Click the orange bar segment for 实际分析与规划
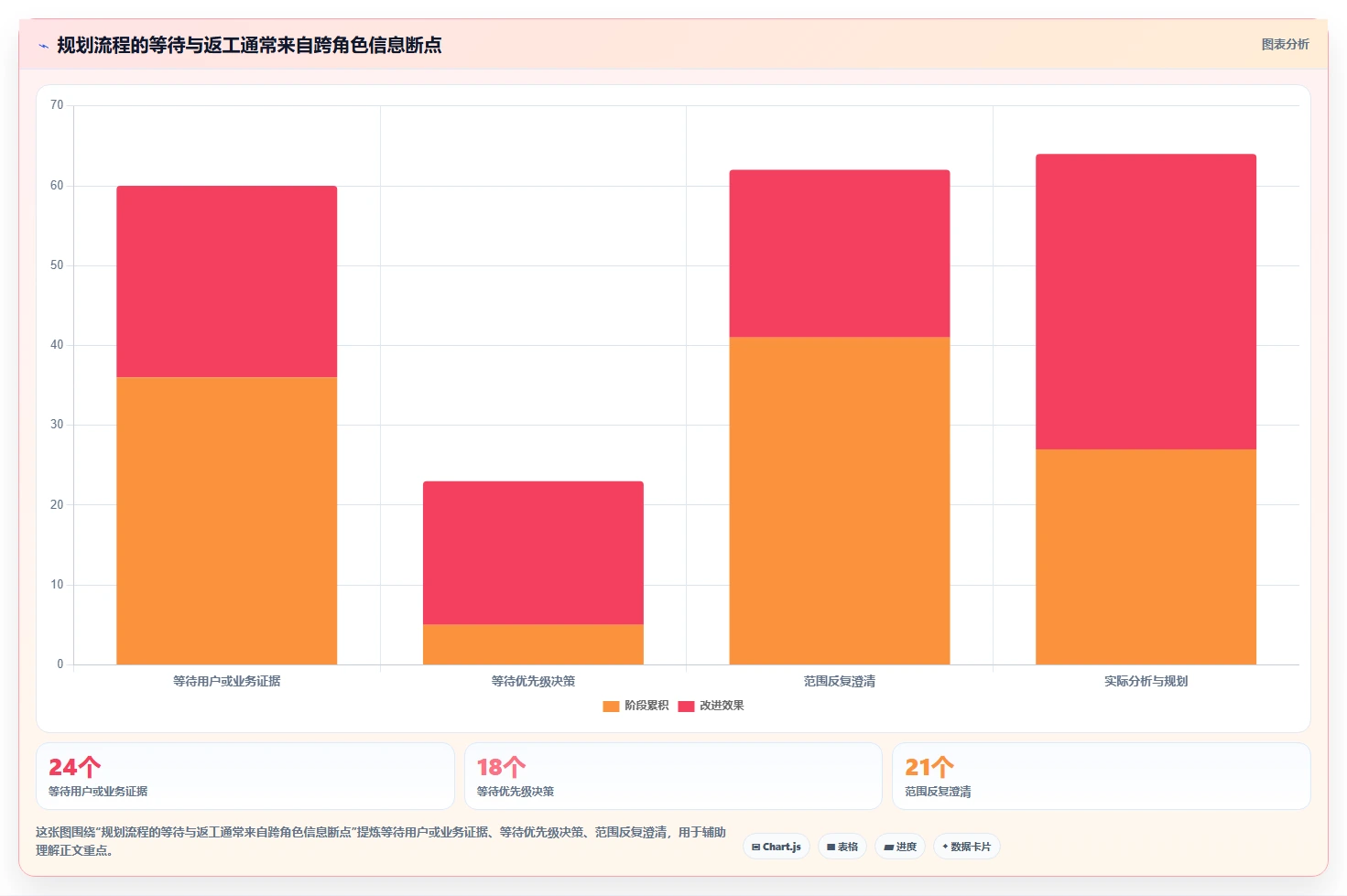1347x896 pixels. tap(1146, 556)
